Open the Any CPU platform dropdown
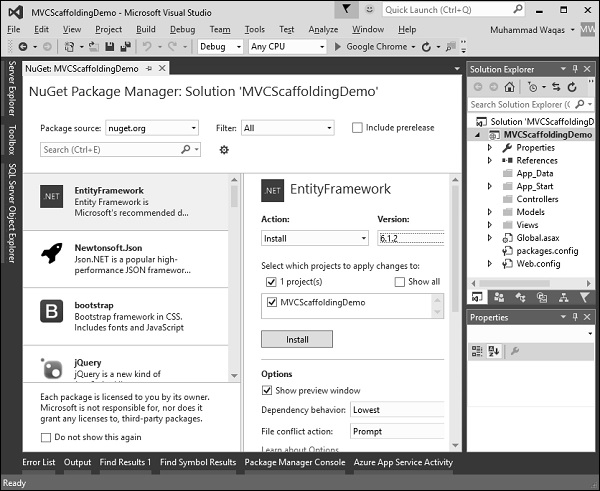 287,47
